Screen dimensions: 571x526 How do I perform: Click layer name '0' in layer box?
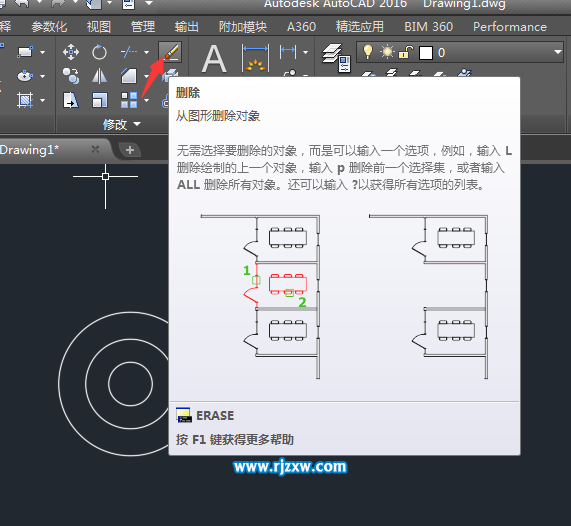click(x=441, y=53)
